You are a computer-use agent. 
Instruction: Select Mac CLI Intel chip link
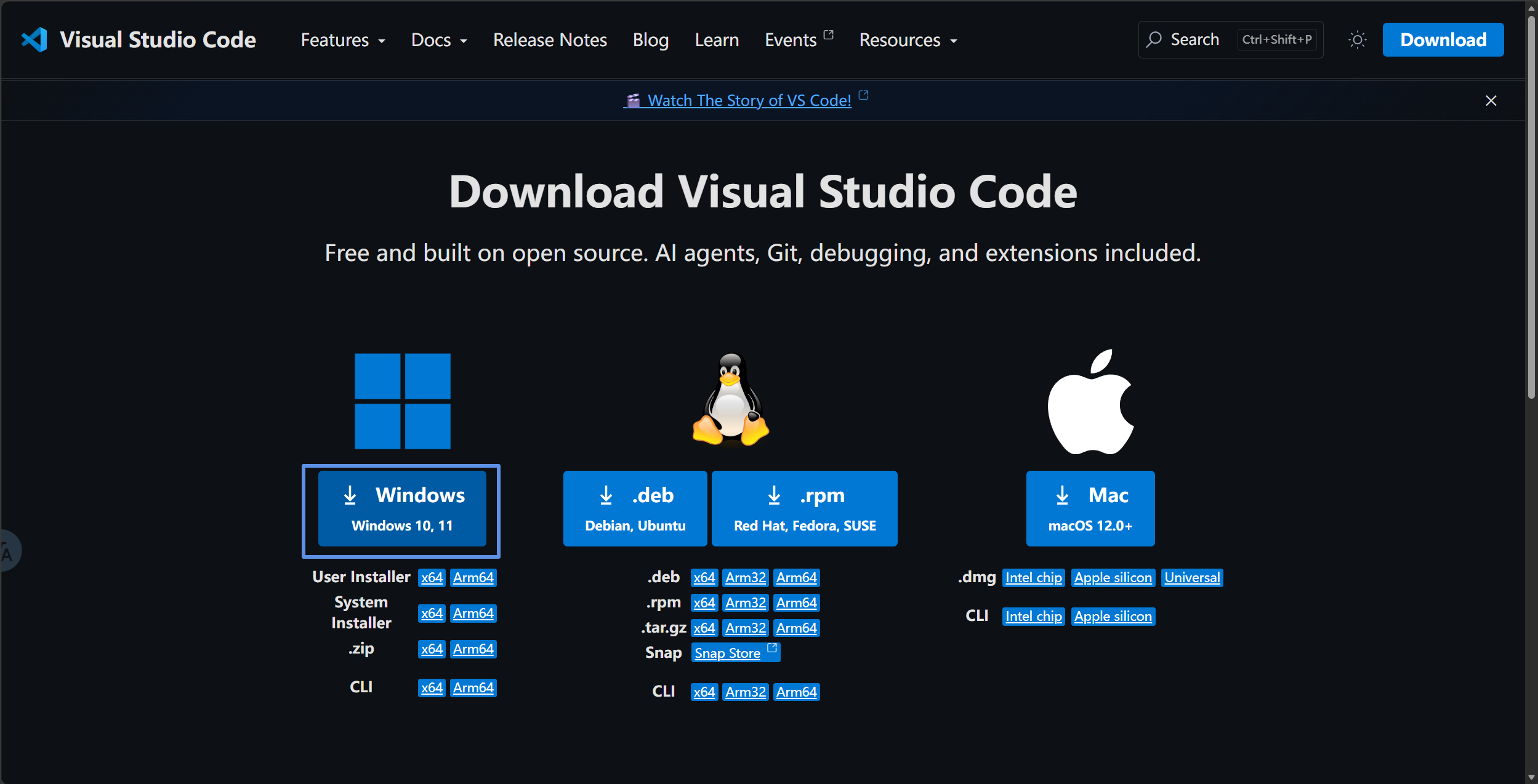(1033, 616)
